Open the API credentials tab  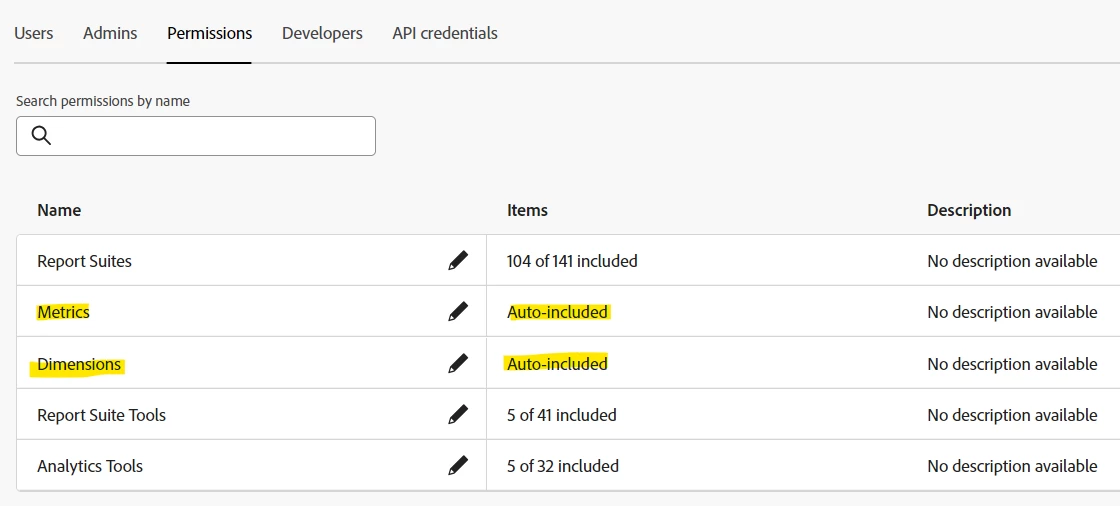[445, 33]
